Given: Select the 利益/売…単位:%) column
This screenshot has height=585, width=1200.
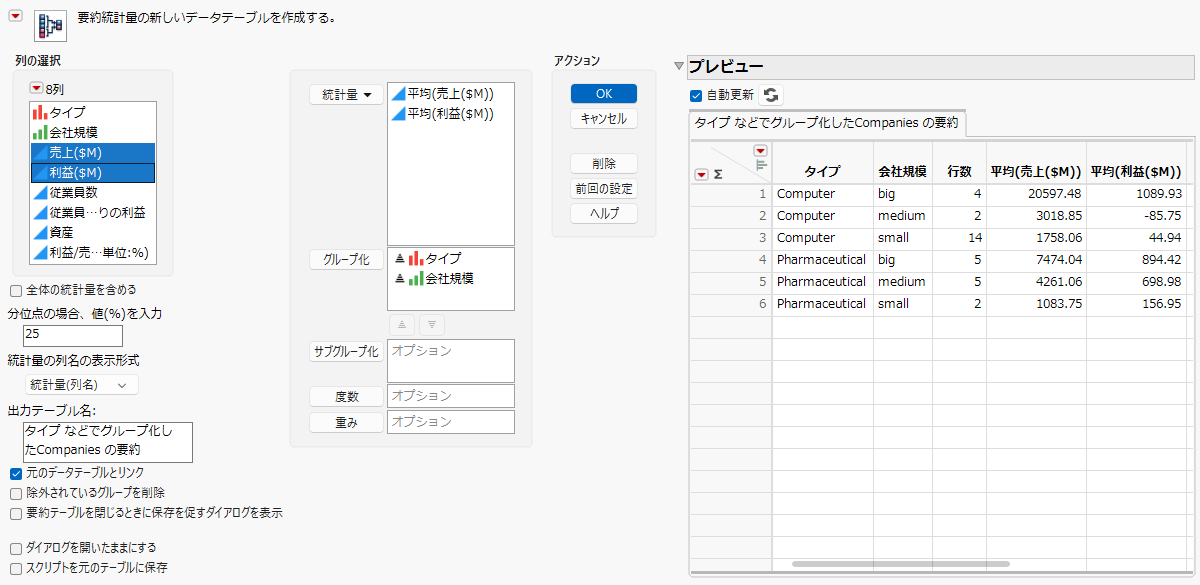Looking at the screenshot, I should click(x=93, y=252).
